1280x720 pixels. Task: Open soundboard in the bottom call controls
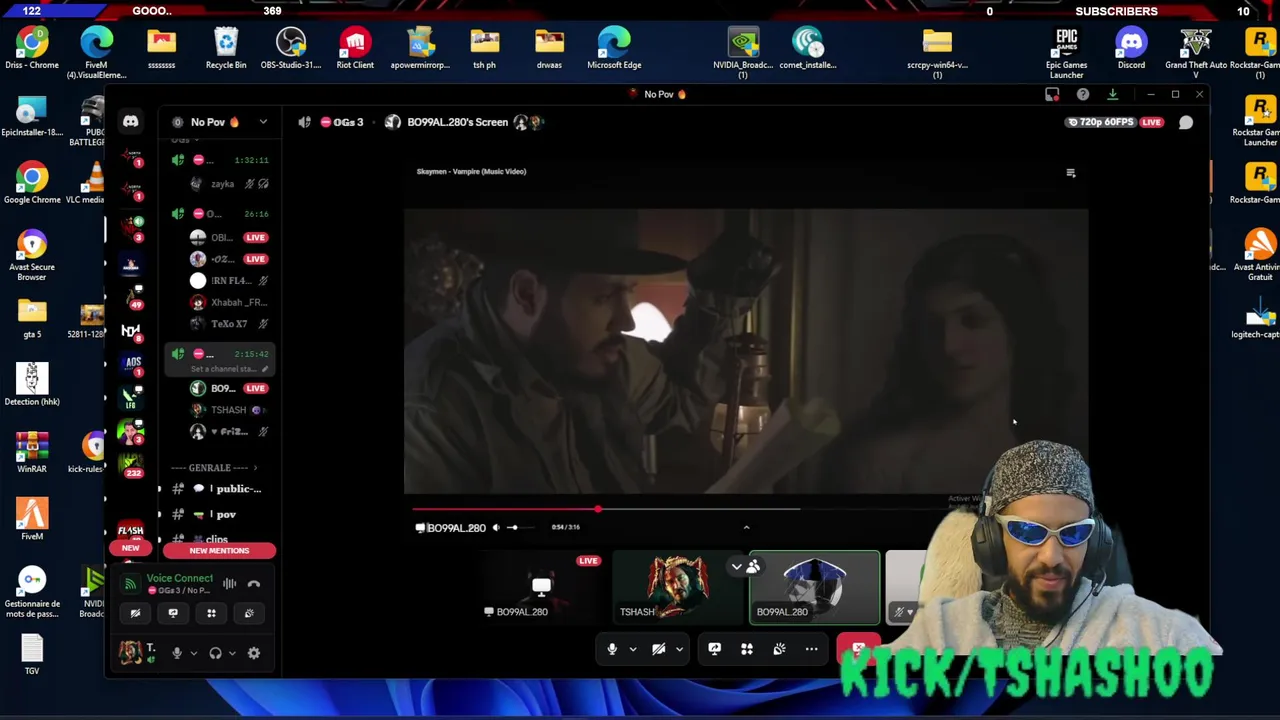click(779, 649)
